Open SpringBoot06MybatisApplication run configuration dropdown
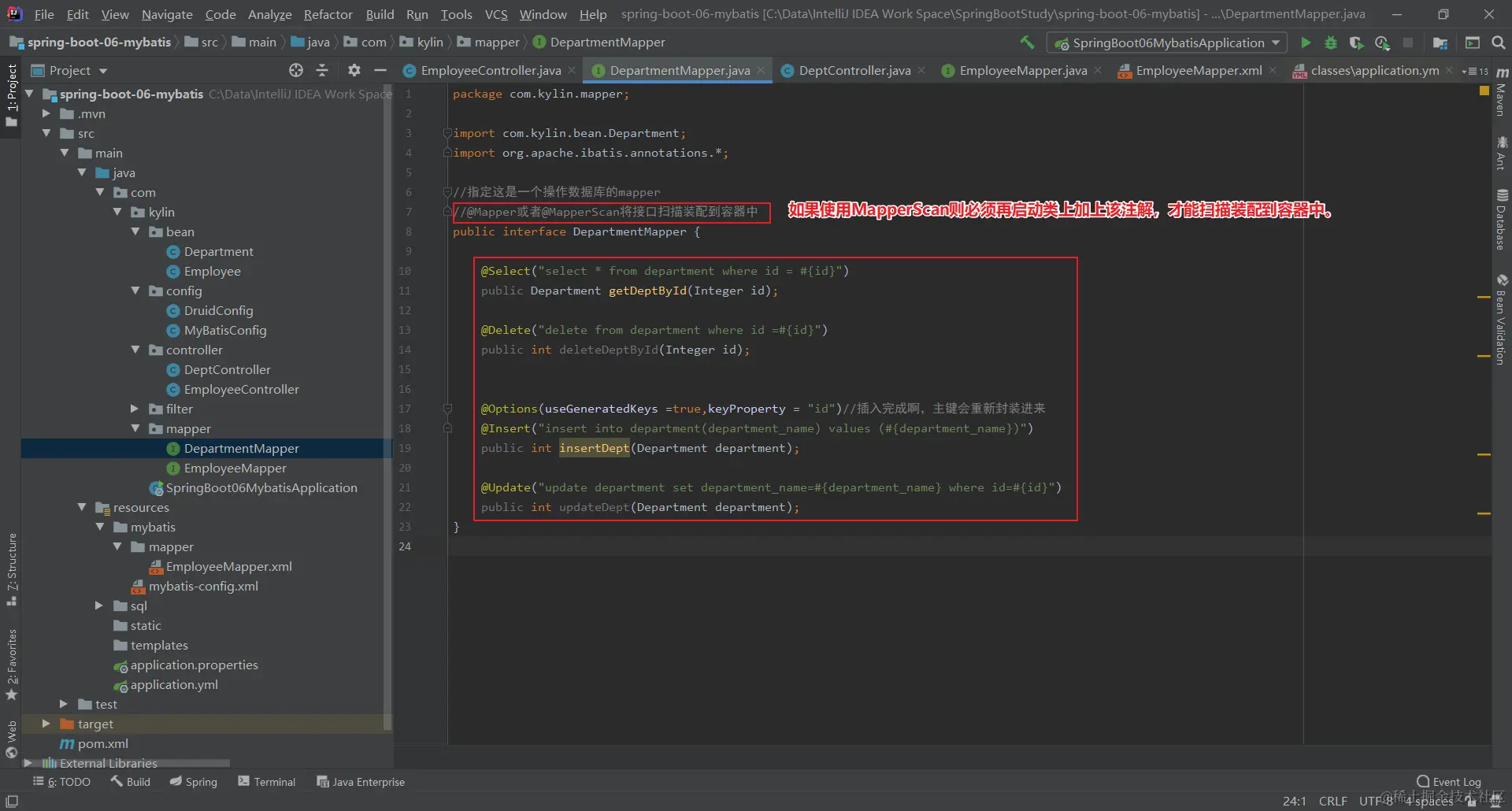1512x811 pixels. click(1167, 43)
